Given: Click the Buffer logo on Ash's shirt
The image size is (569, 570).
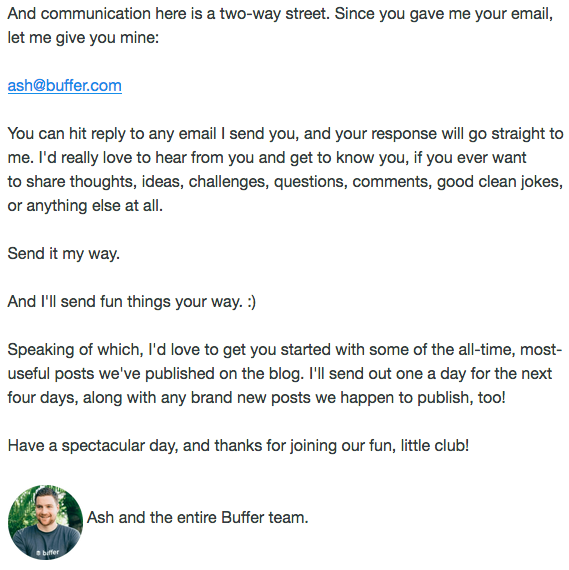Looking at the screenshot, I should pos(48,553).
